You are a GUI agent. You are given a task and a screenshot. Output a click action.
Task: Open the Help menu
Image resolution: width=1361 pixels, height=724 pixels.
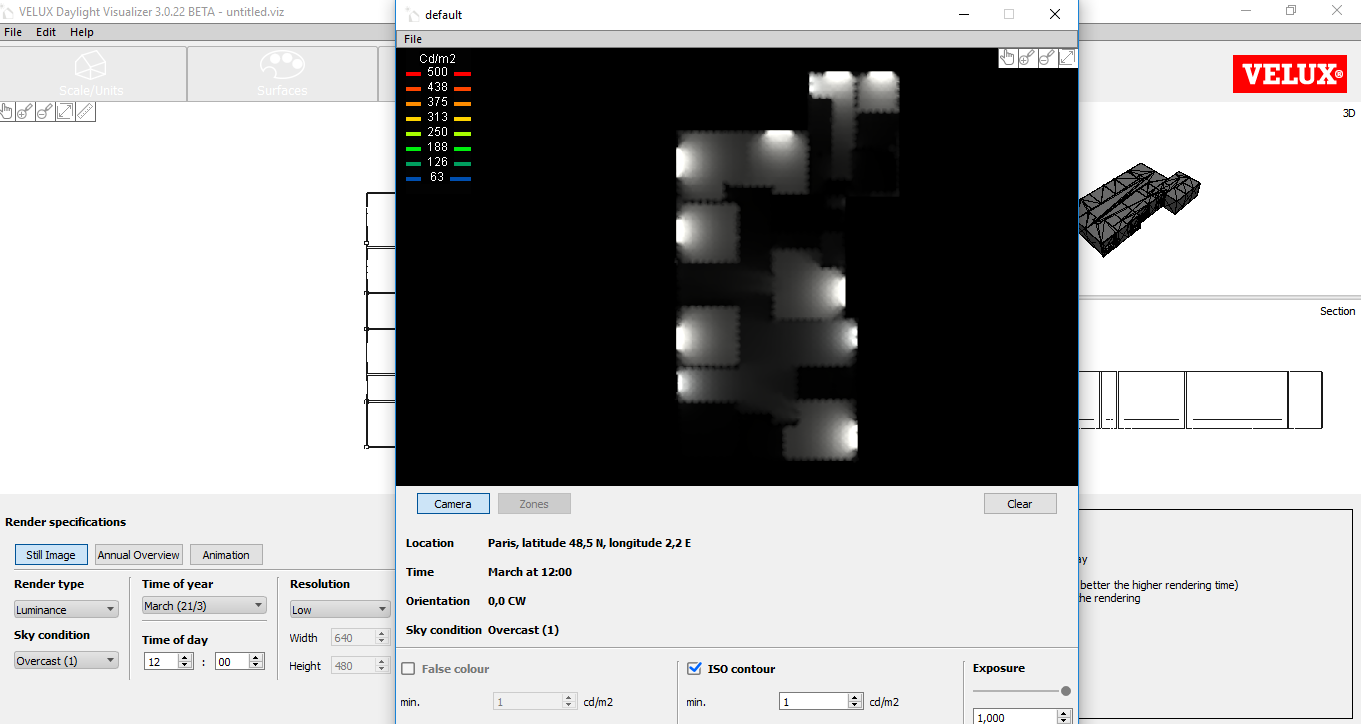(82, 32)
